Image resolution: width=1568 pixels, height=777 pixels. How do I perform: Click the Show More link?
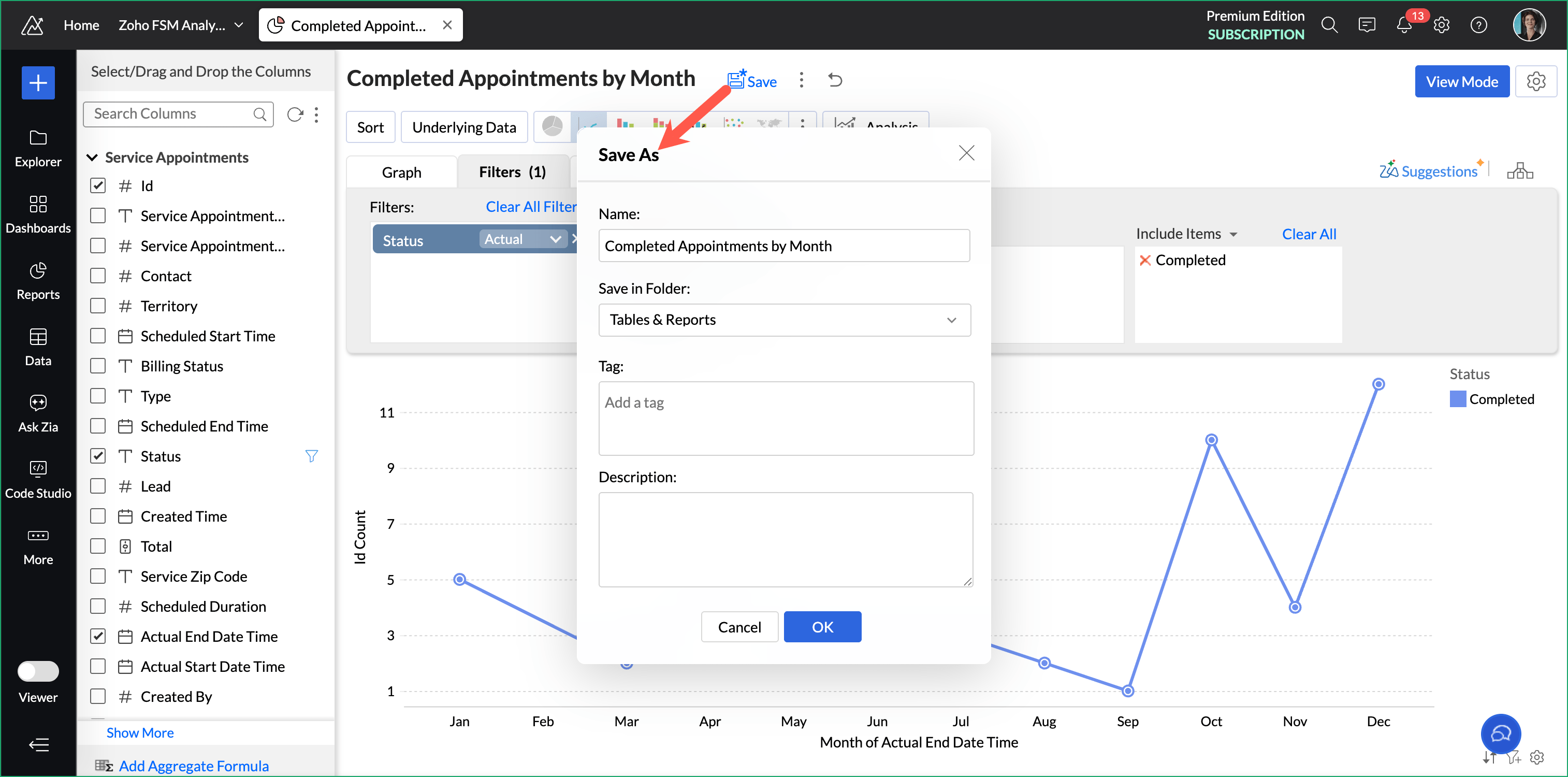(140, 732)
